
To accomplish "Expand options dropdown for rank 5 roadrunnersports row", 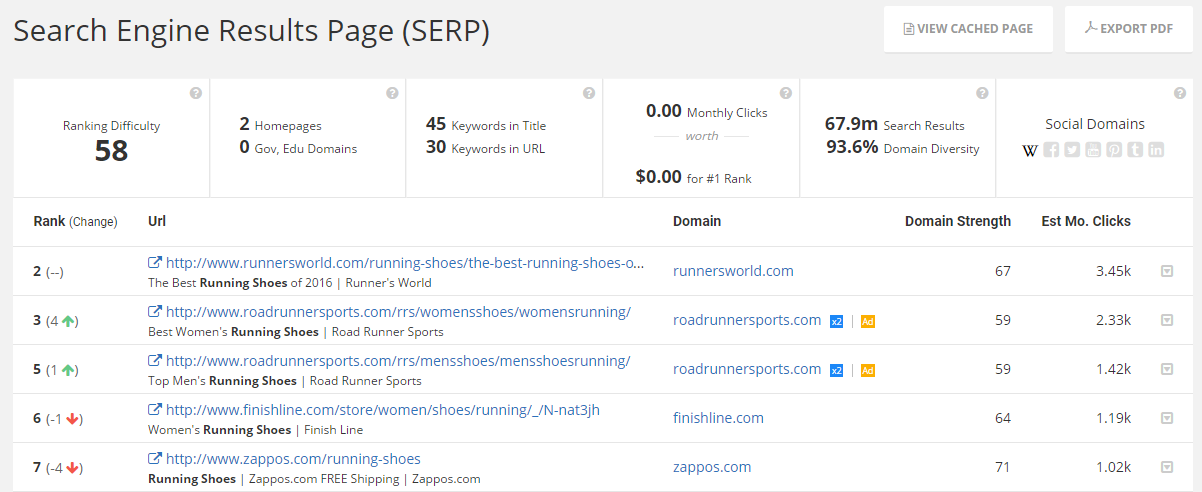I will pyautogui.click(x=1166, y=369).
